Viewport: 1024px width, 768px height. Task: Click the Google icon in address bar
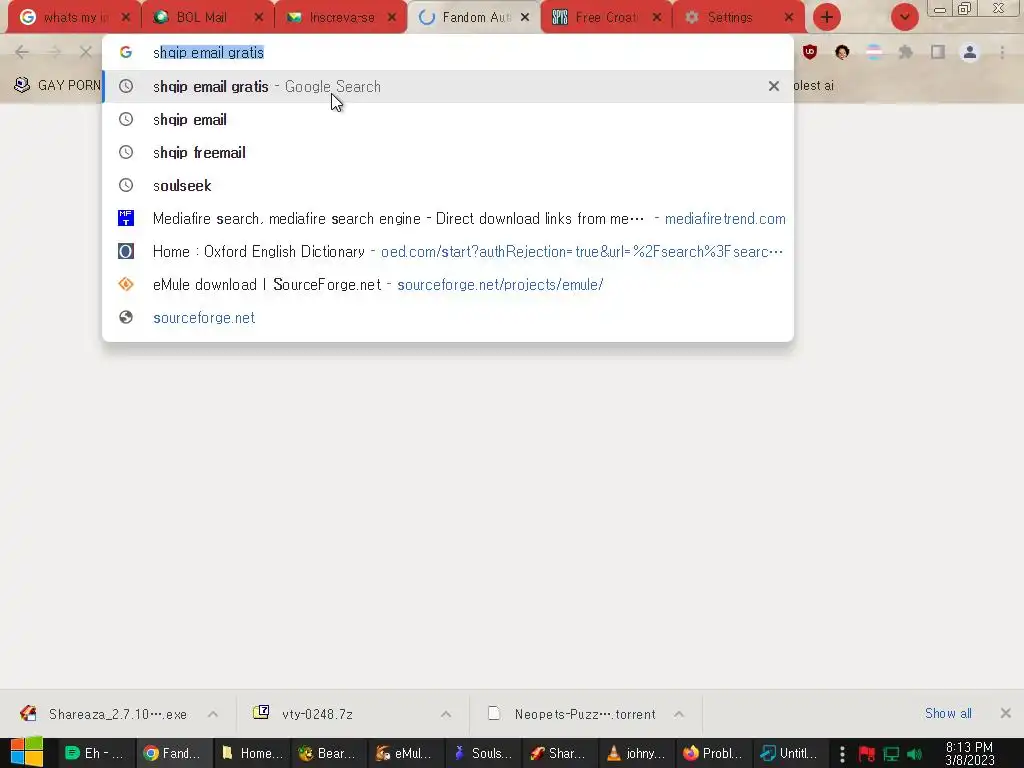(x=126, y=52)
